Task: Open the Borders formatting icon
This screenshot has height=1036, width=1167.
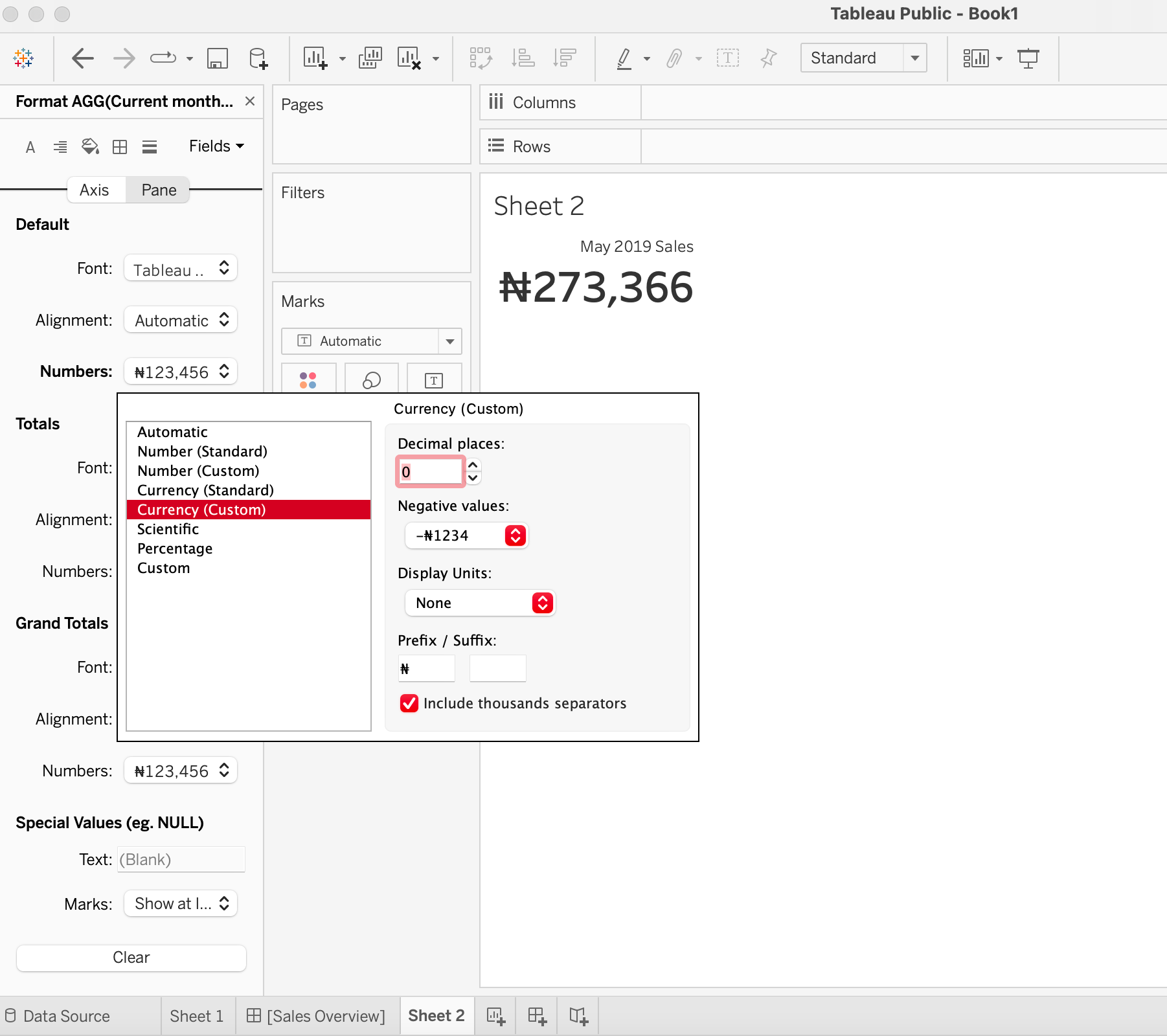Action: 120,147
